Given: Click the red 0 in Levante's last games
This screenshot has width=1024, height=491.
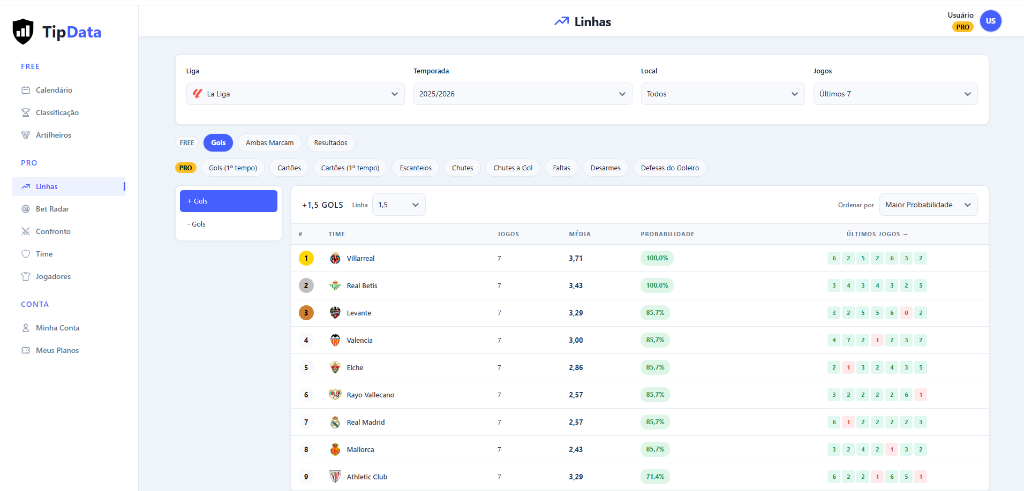Looking at the screenshot, I should 906,313.
